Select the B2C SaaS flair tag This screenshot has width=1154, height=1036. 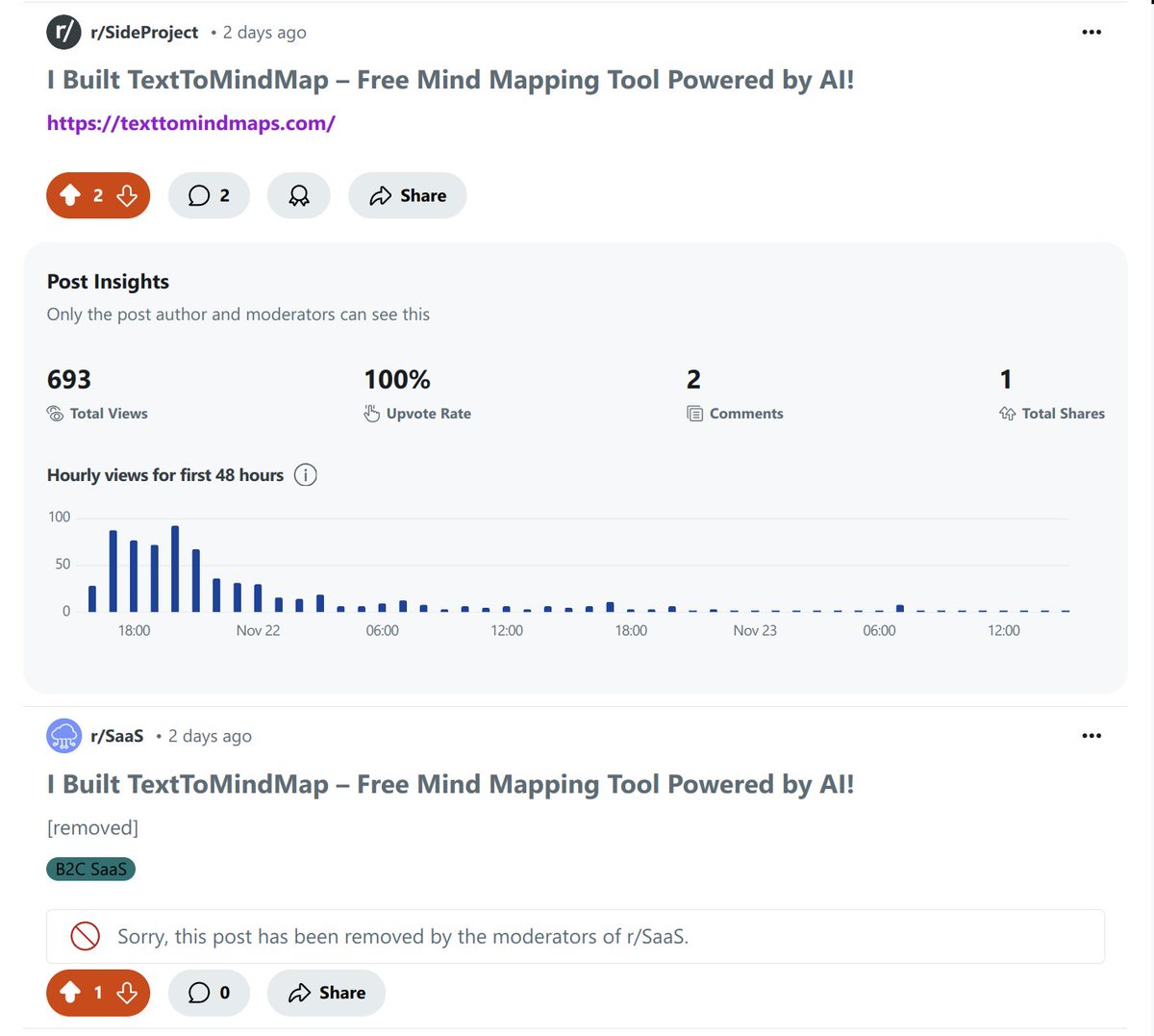click(x=91, y=870)
